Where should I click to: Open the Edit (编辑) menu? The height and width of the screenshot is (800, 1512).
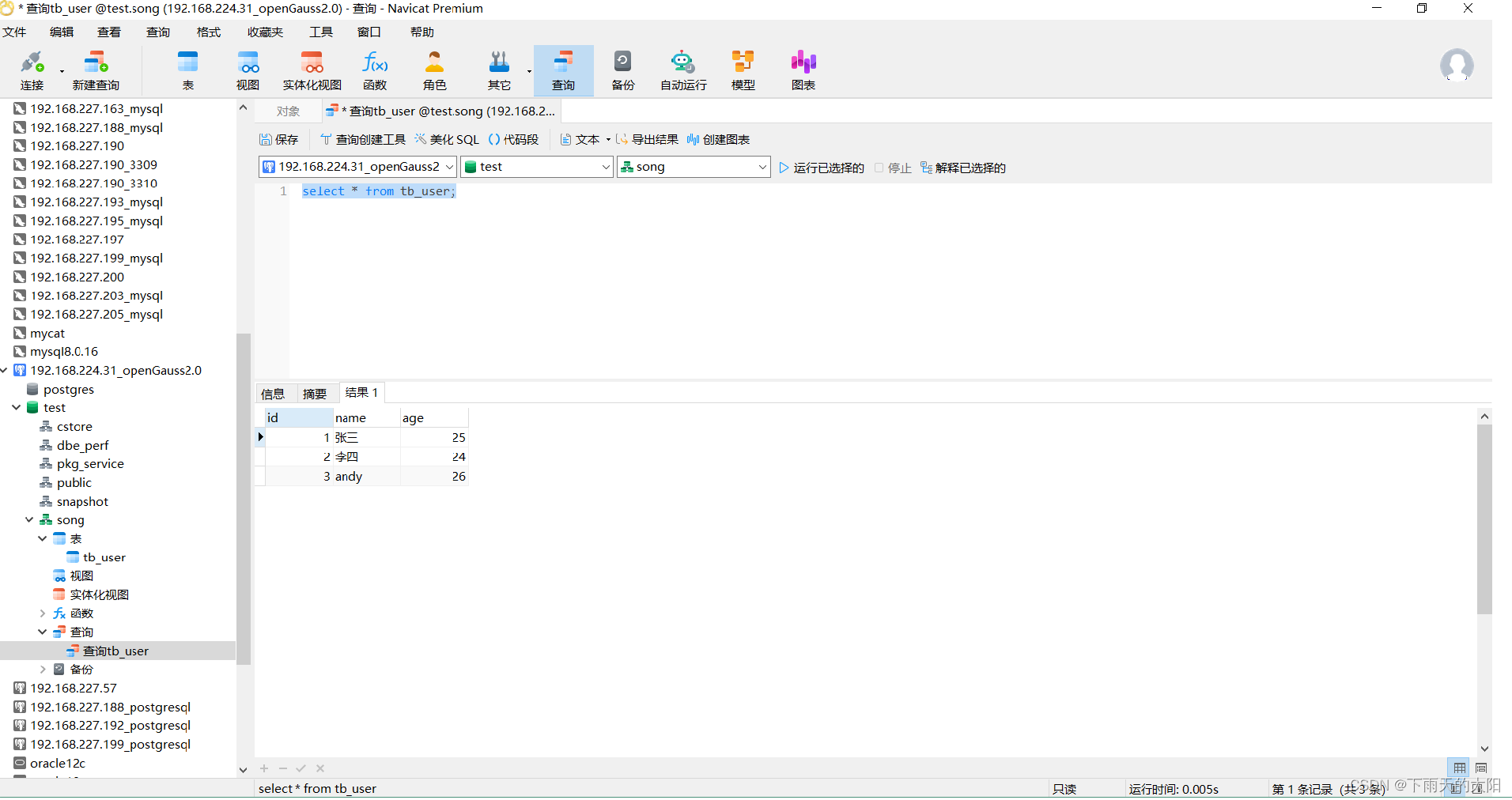click(62, 32)
